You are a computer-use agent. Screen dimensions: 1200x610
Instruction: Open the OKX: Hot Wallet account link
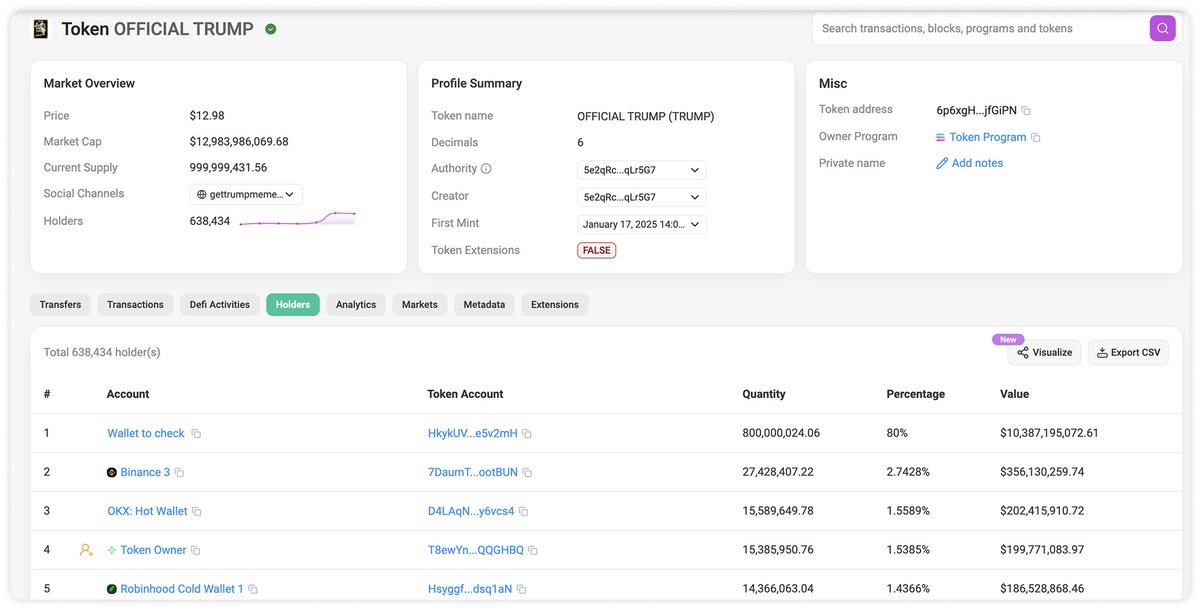point(147,511)
